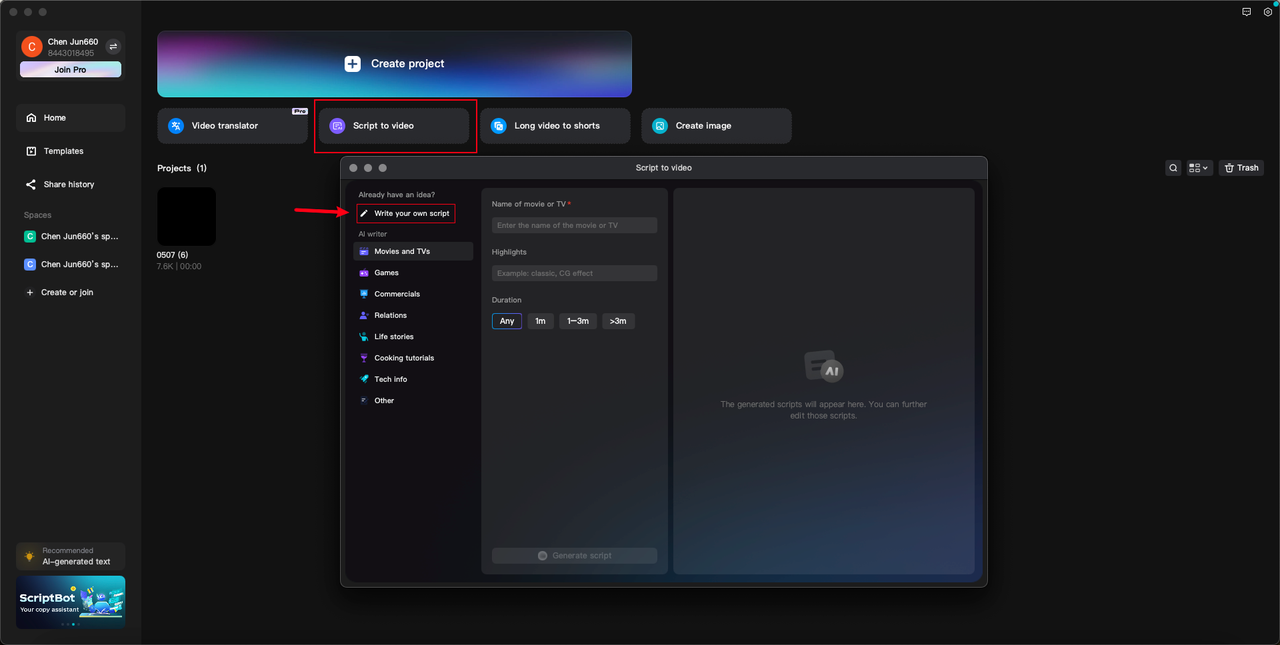Open the 0507 (6) project thumbnail
Viewport: 1280px width, 645px height.
click(186, 216)
